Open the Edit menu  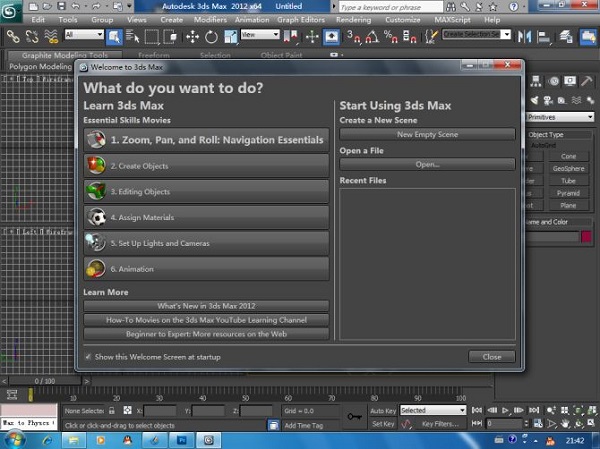(38, 20)
